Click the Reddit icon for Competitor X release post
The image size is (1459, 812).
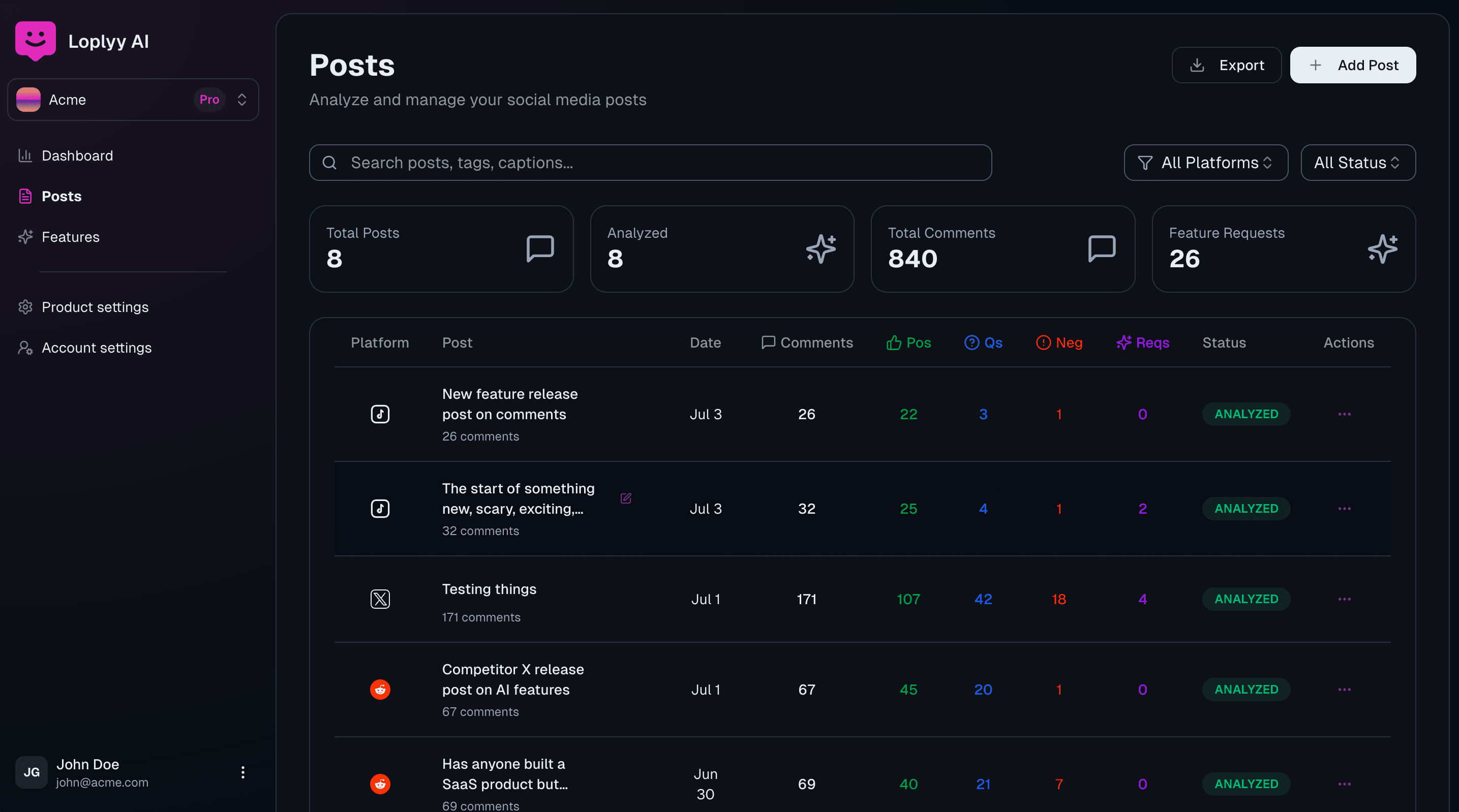coord(380,690)
